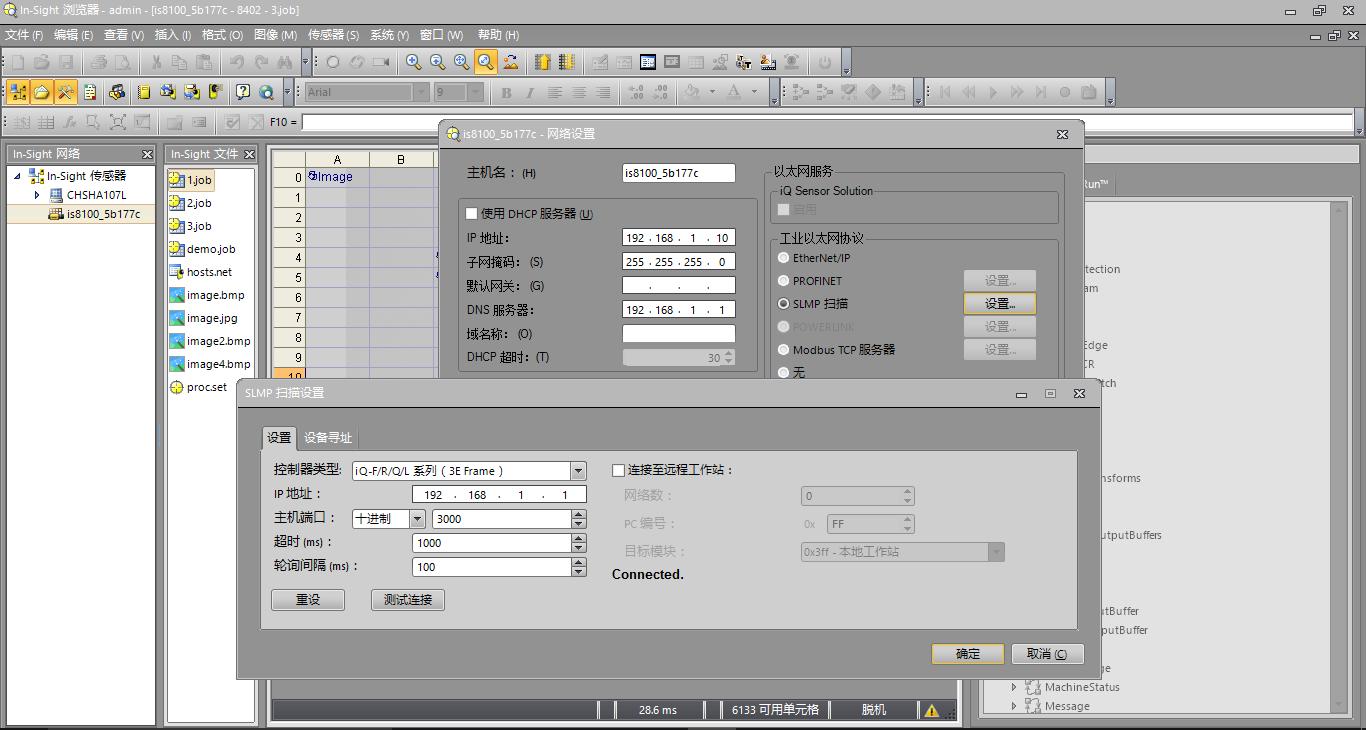Click the warning triangle in status bar

[x=931, y=710]
